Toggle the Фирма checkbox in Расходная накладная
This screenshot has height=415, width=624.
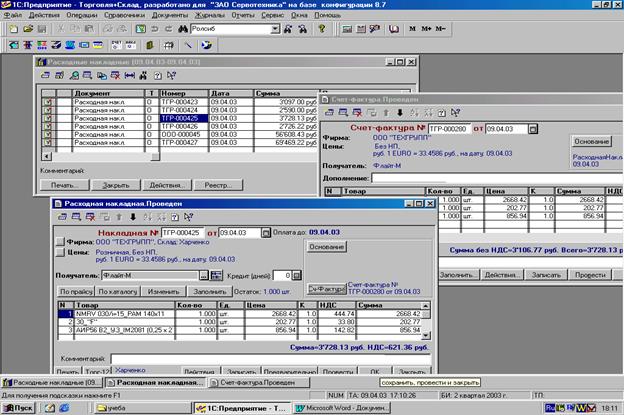(x=59, y=243)
